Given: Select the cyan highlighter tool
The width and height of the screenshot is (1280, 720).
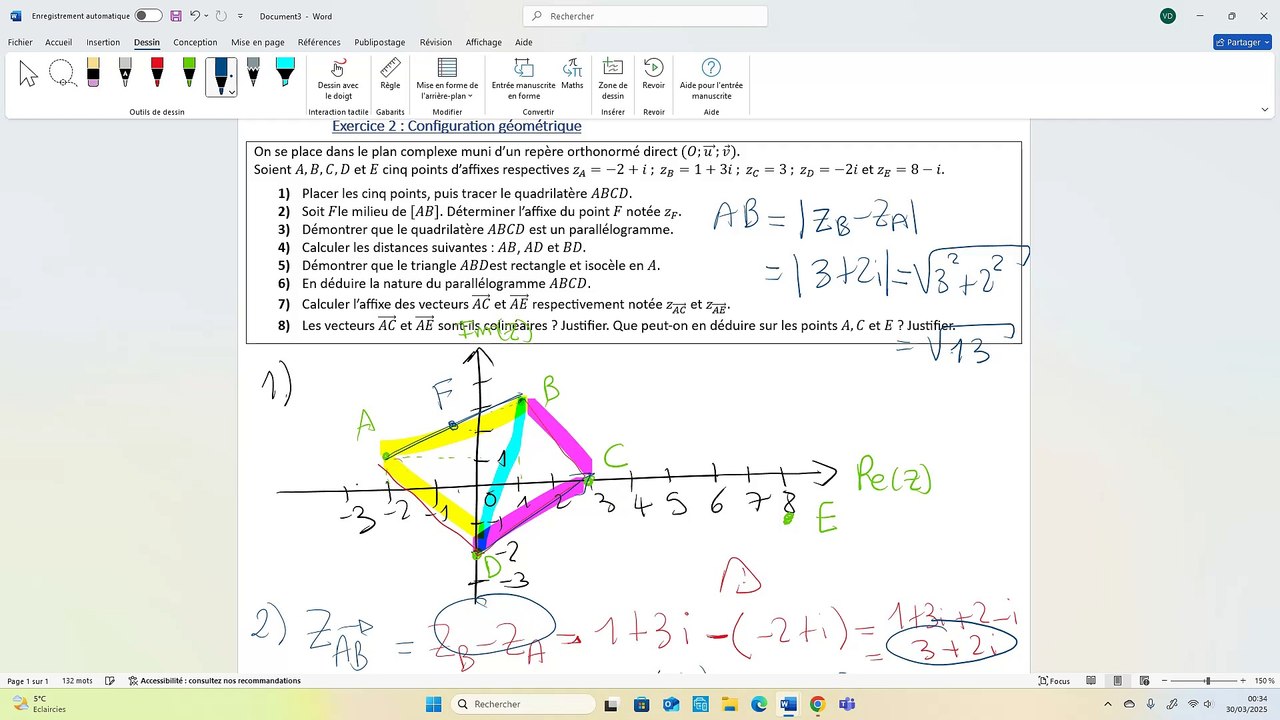Looking at the screenshot, I should pos(285,72).
